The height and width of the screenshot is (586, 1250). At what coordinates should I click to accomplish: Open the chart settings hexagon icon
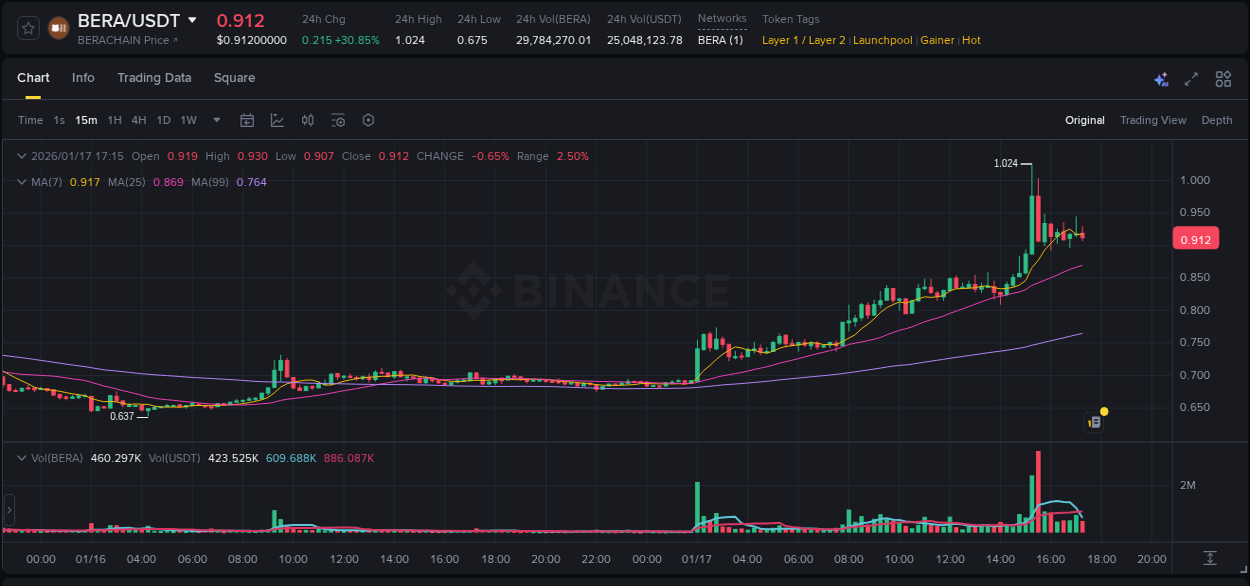(368, 120)
